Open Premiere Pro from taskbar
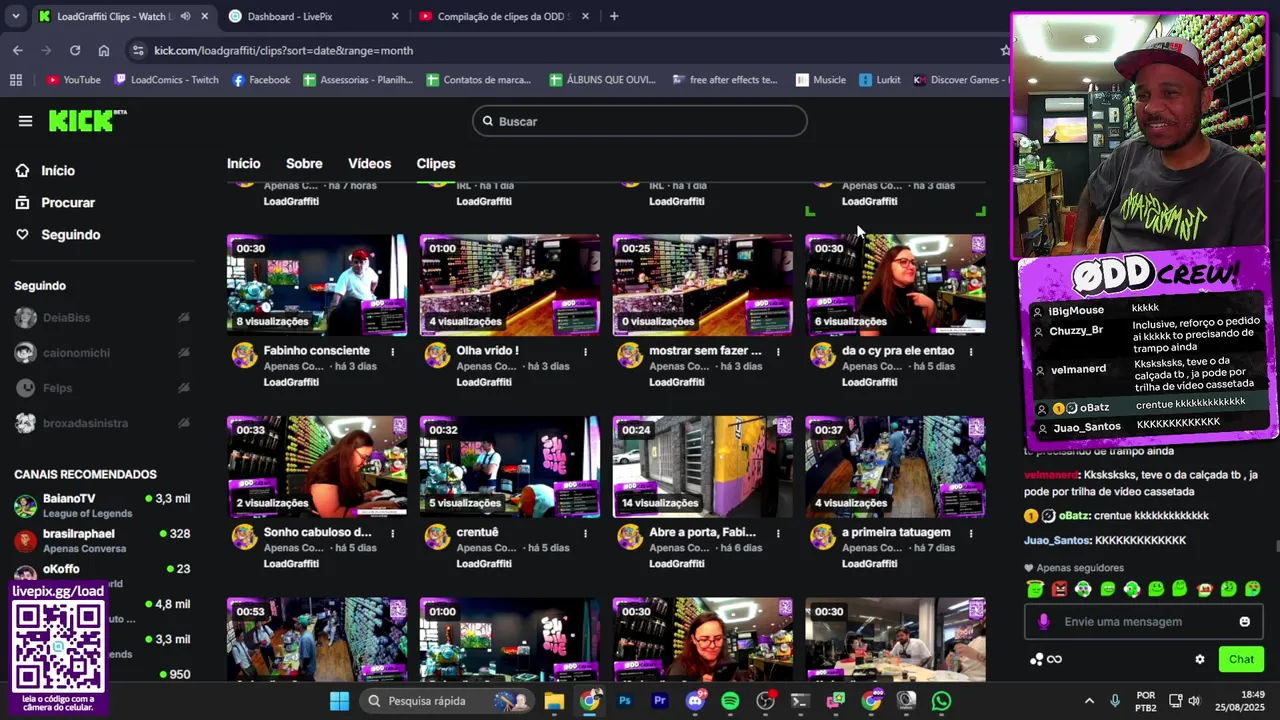The image size is (1280, 720). (660, 701)
